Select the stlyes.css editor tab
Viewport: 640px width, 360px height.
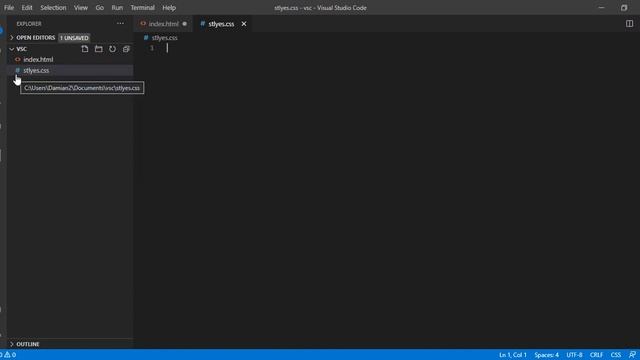pos(221,24)
